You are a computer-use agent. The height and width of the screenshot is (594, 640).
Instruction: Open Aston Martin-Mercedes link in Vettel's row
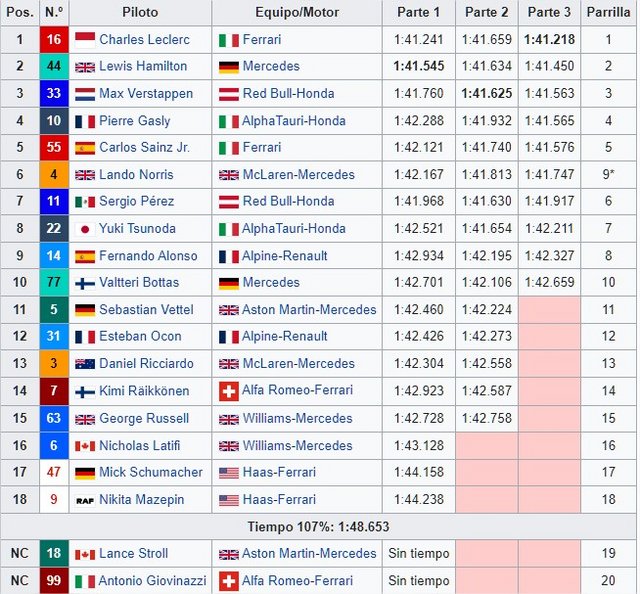point(309,310)
